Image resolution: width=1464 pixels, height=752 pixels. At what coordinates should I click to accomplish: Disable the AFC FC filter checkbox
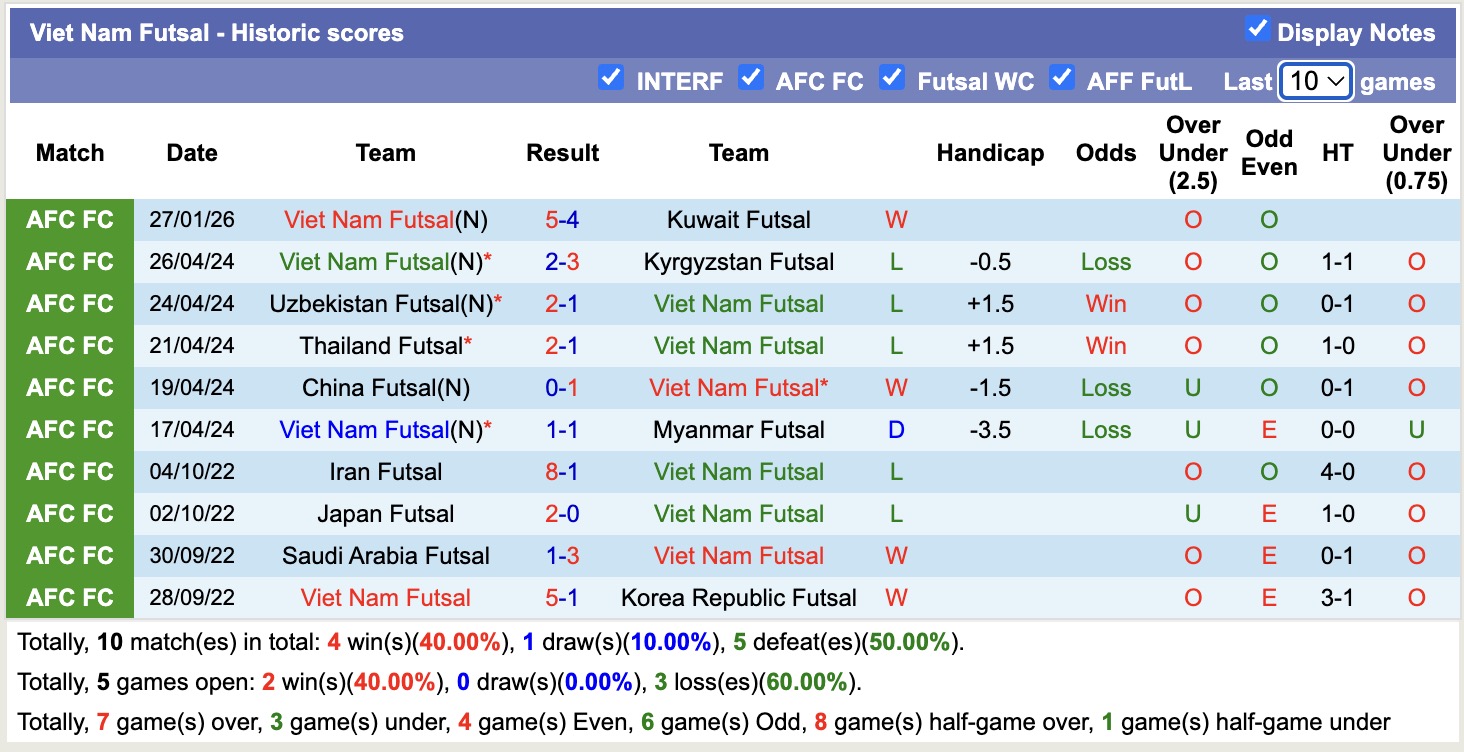750,75
